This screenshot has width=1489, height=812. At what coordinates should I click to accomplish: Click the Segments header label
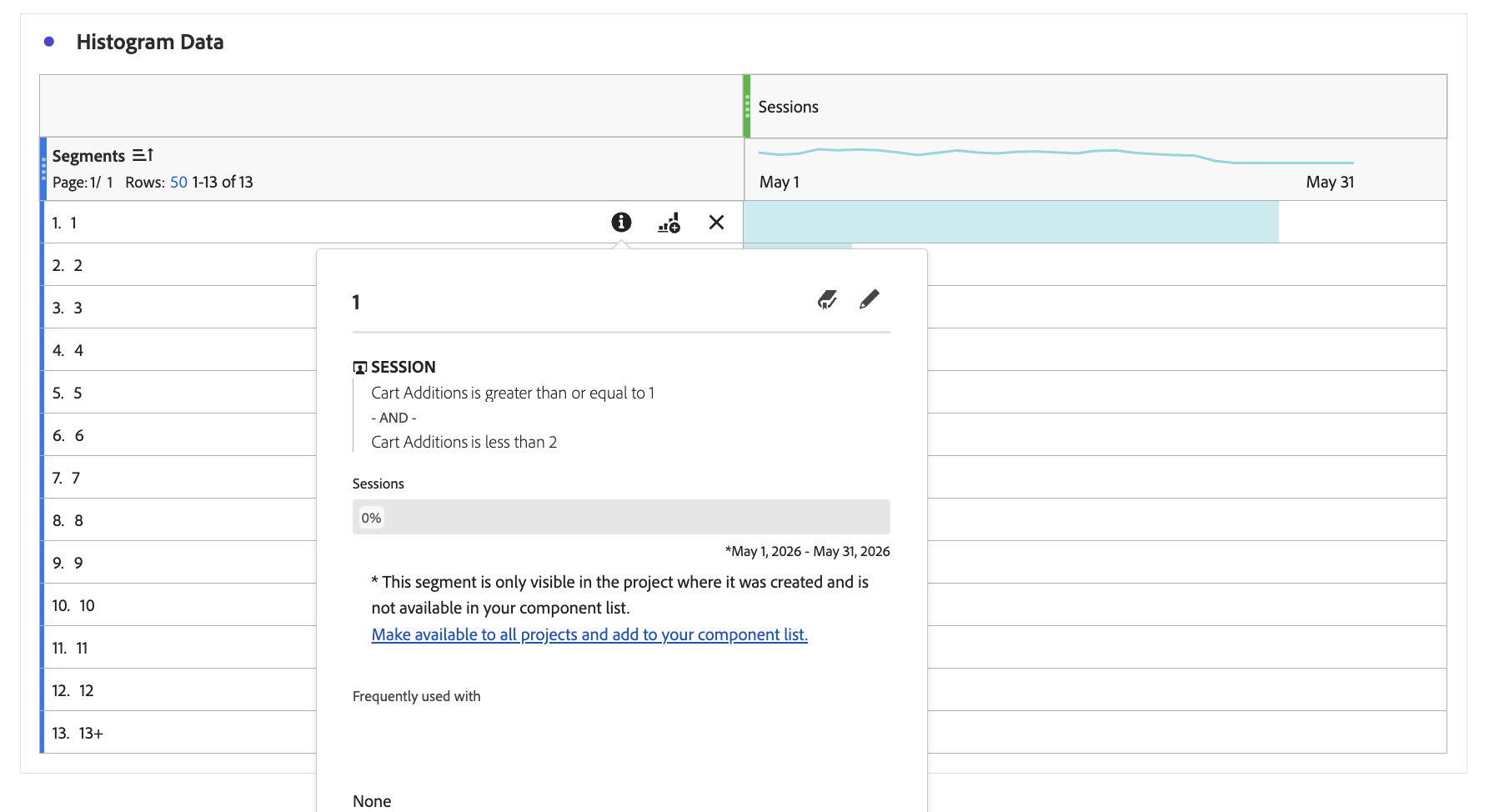point(88,156)
